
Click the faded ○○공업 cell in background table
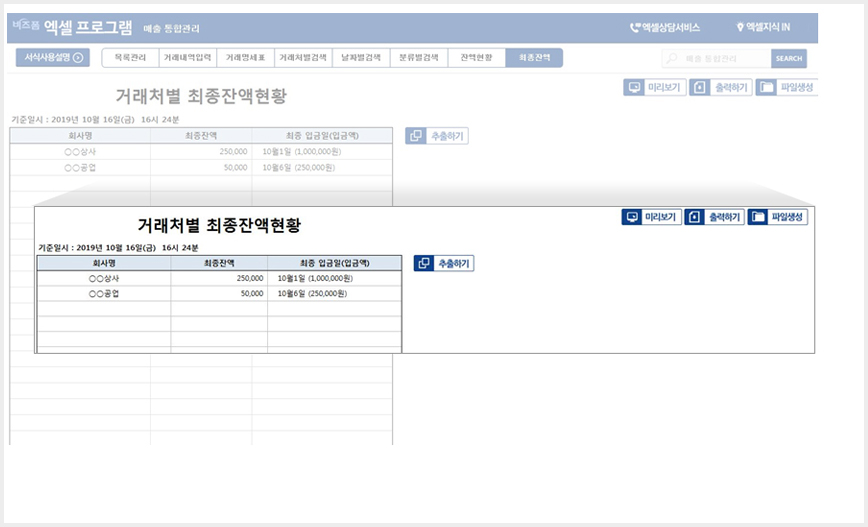pyautogui.click(x=80, y=167)
